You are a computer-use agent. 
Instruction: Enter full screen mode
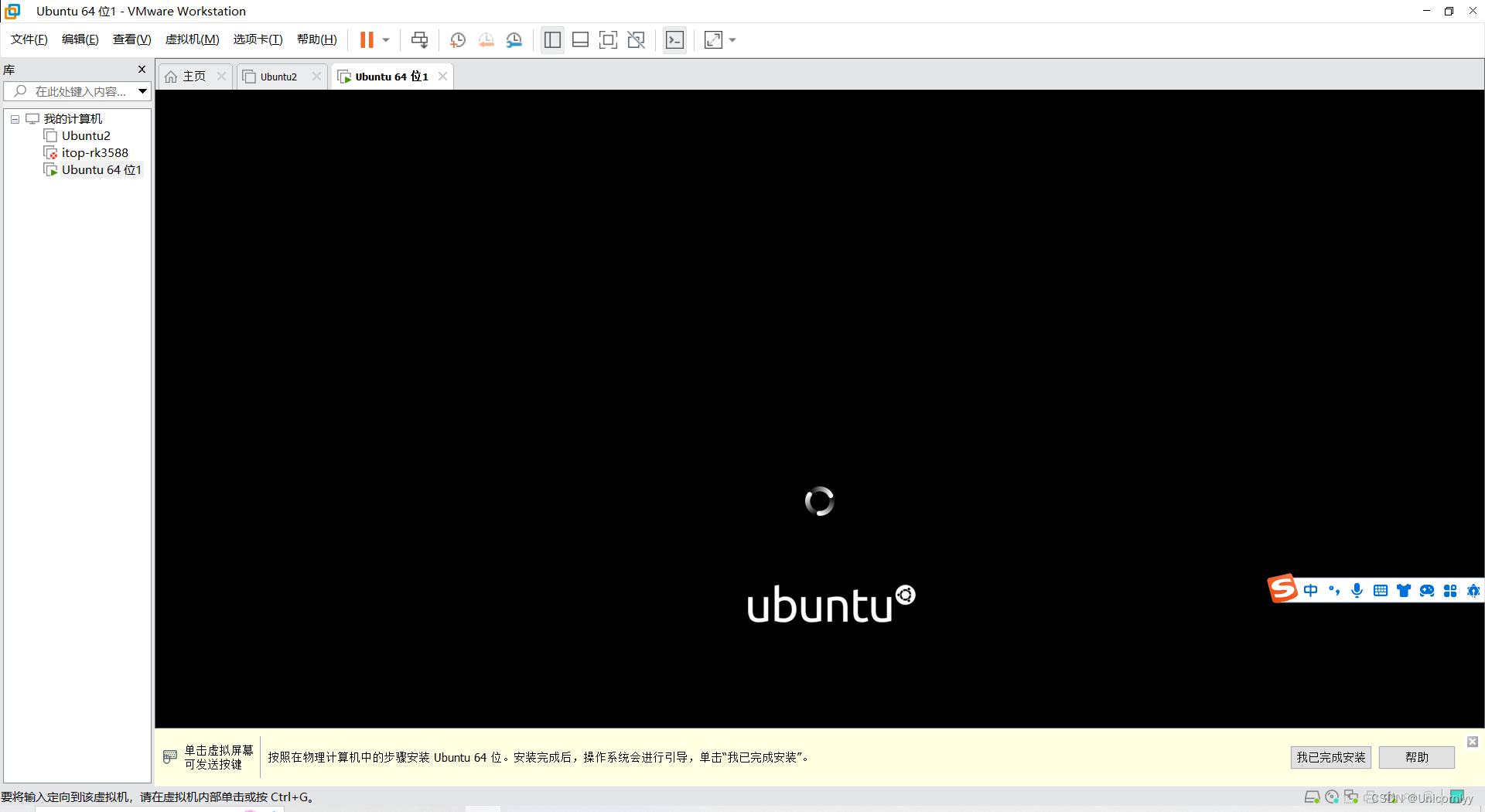[x=609, y=39]
